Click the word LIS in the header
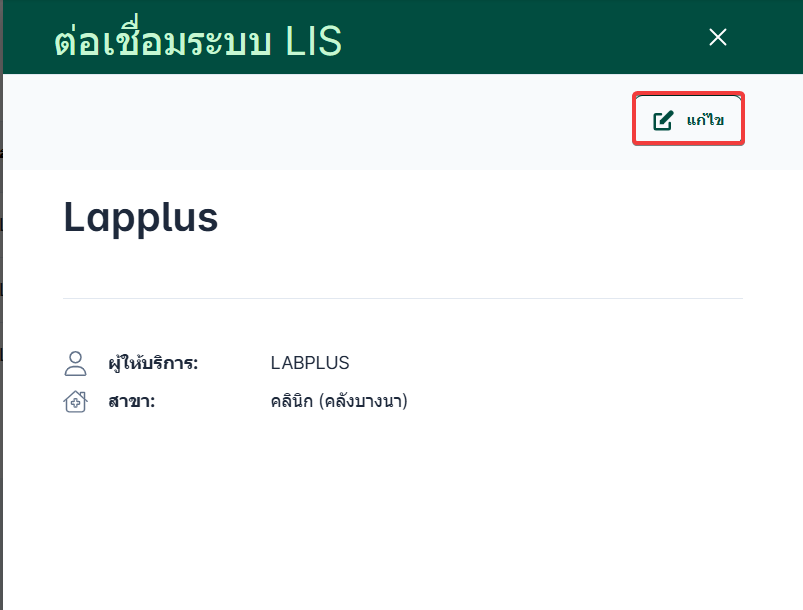Viewport: 803px width, 610px height. click(313, 41)
